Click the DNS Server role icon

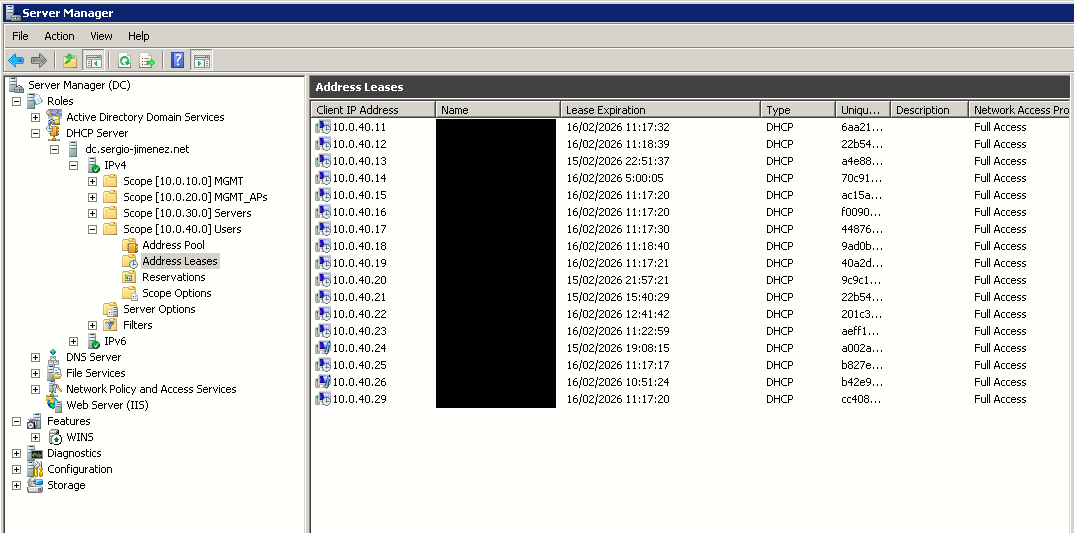click(x=53, y=356)
